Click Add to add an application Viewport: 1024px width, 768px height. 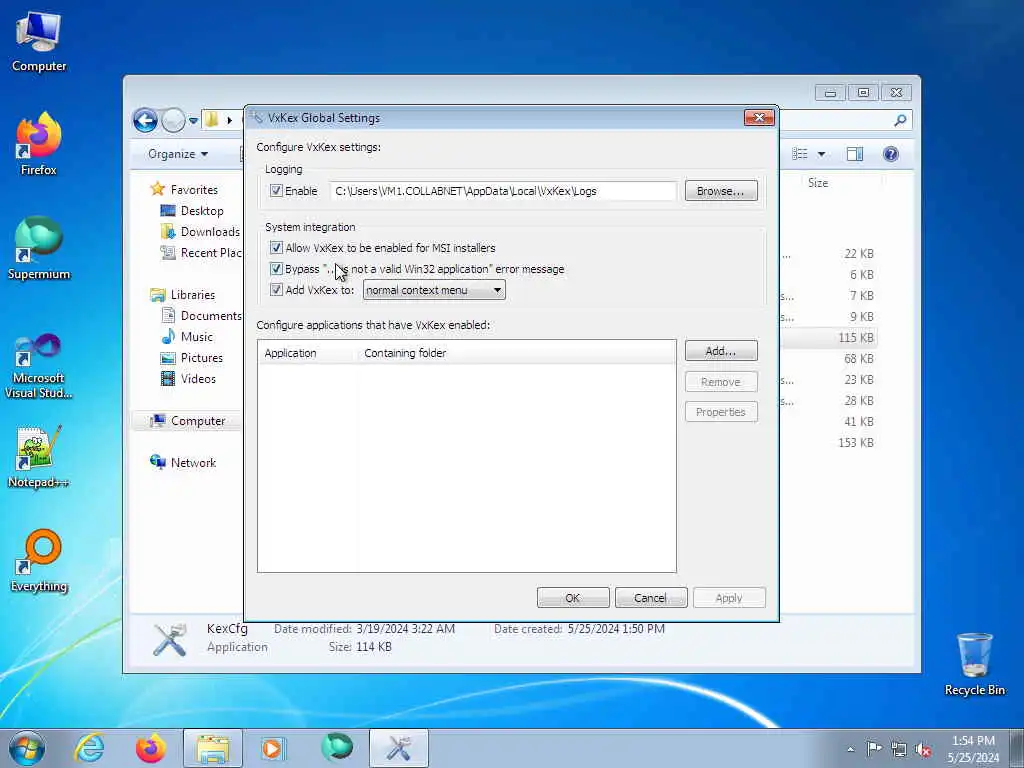721,351
